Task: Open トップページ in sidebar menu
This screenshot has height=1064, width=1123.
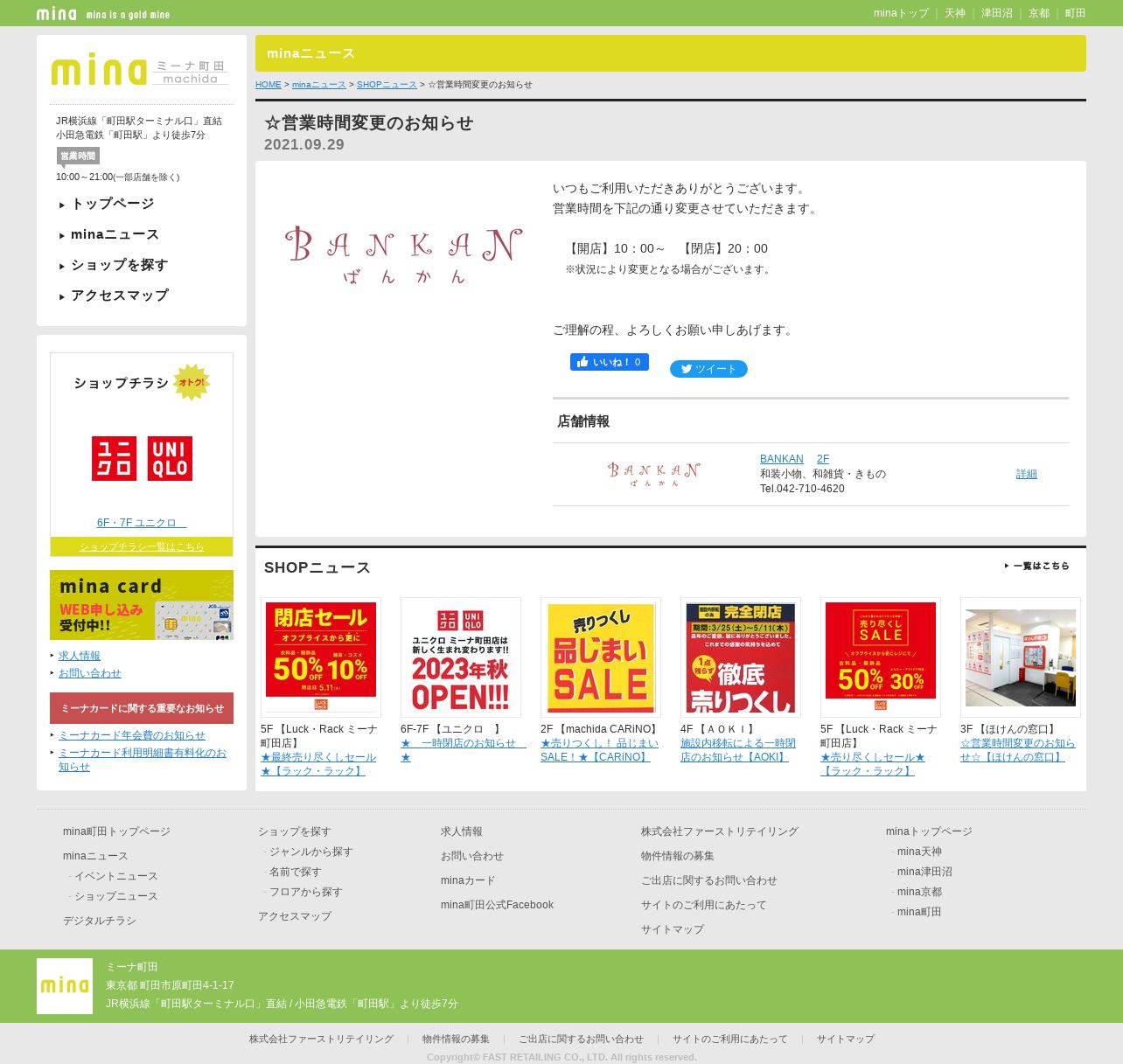Action: point(113,204)
